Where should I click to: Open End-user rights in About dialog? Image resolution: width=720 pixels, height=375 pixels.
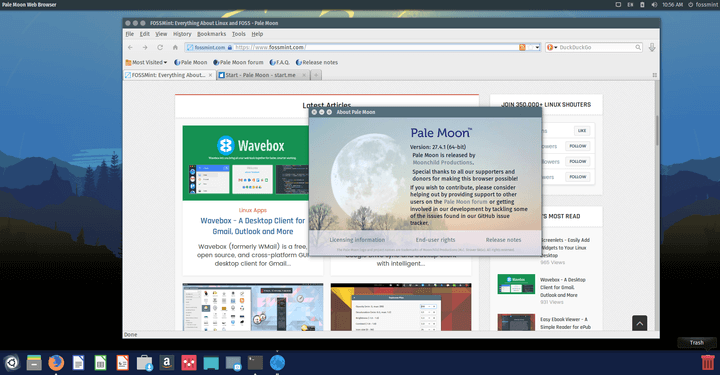click(x=435, y=240)
